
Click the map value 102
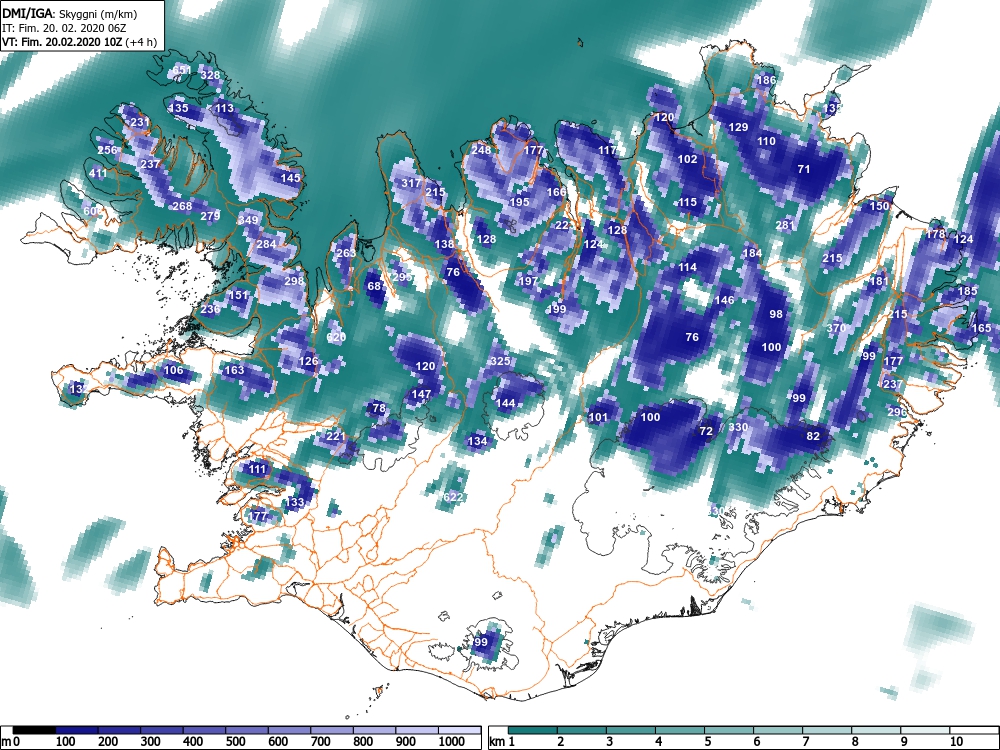[688, 159]
